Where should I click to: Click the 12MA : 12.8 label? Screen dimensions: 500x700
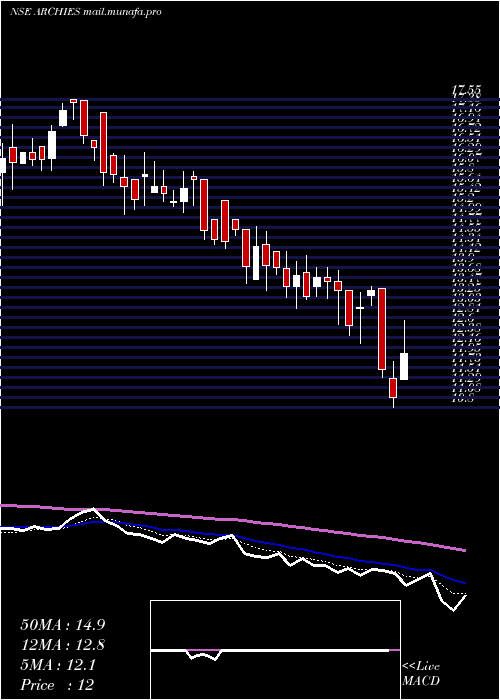[63, 645]
